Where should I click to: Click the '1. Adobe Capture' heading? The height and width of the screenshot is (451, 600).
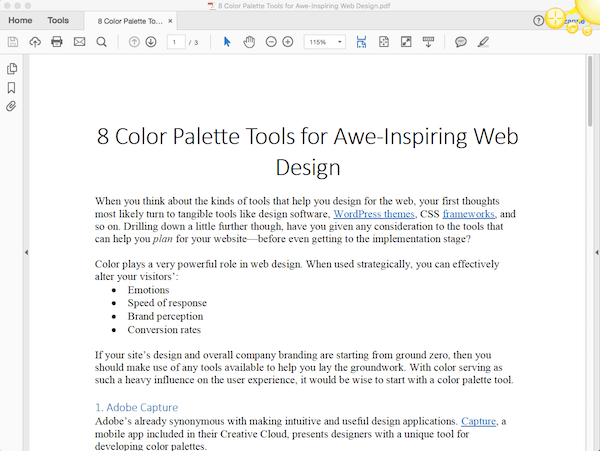tap(137, 407)
